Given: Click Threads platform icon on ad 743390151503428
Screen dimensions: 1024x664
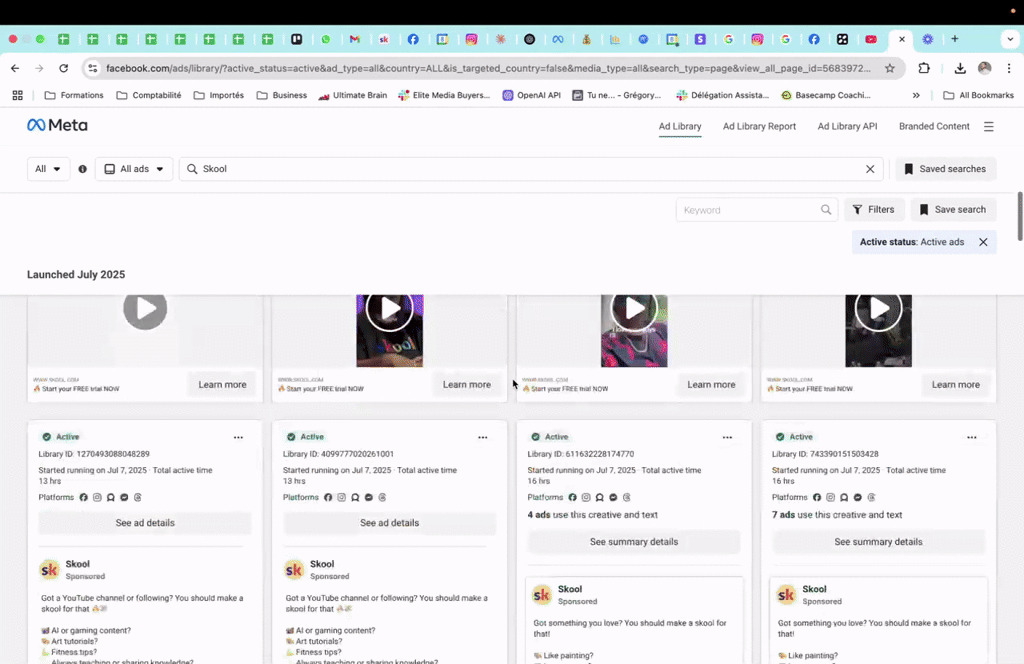Looking at the screenshot, I should (x=871, y=498).
